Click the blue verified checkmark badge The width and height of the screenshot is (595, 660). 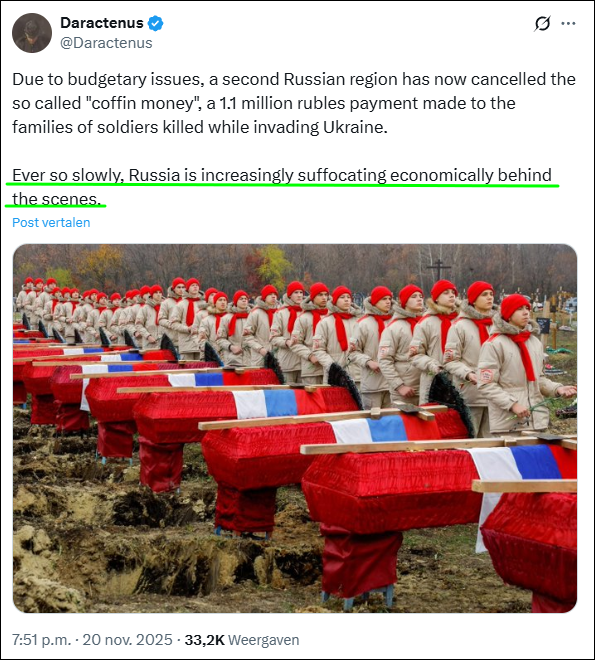click(155, 23)
